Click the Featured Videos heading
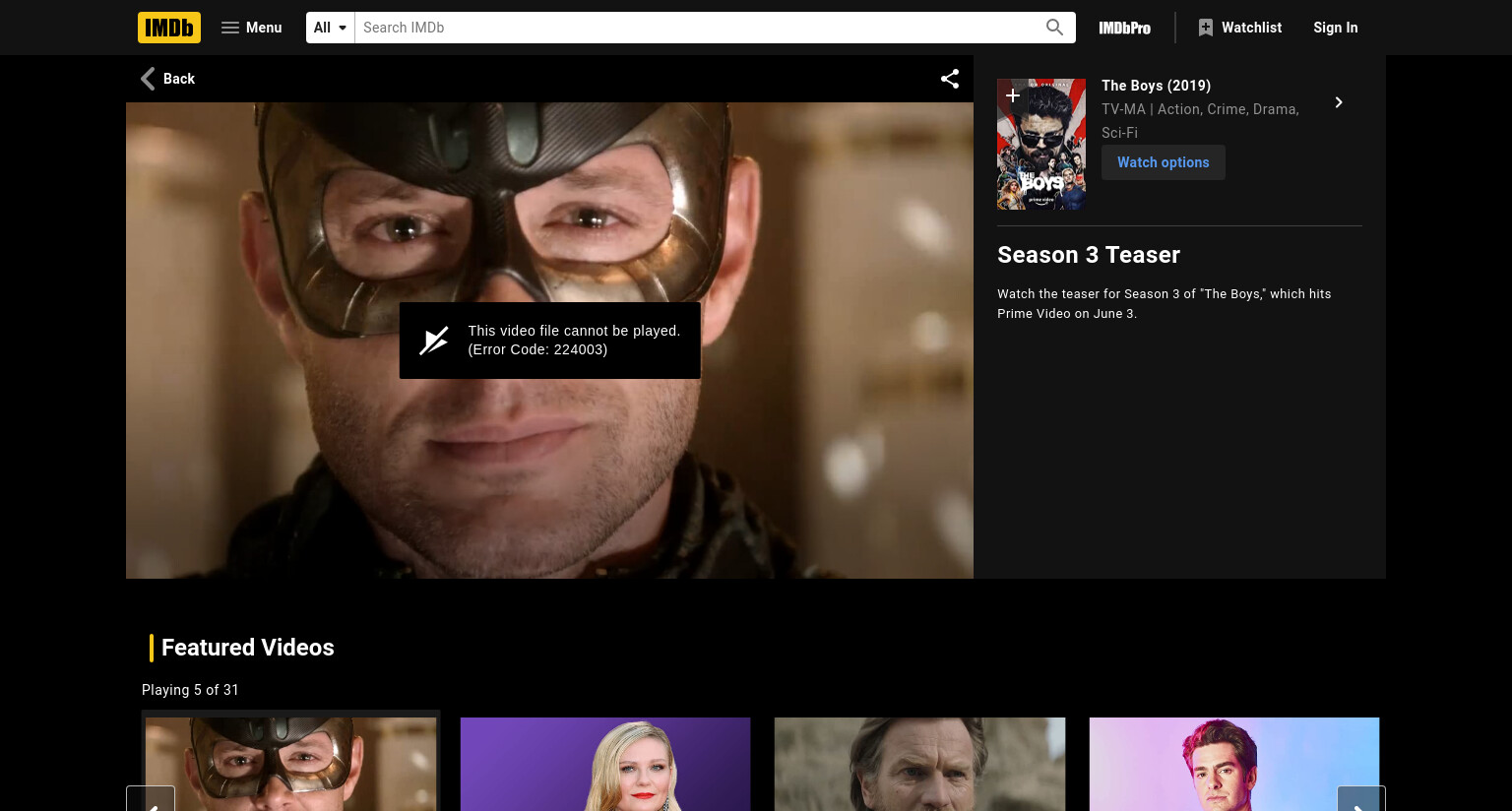The width and height of the screenshot is (1512, 811). point(248,648)
